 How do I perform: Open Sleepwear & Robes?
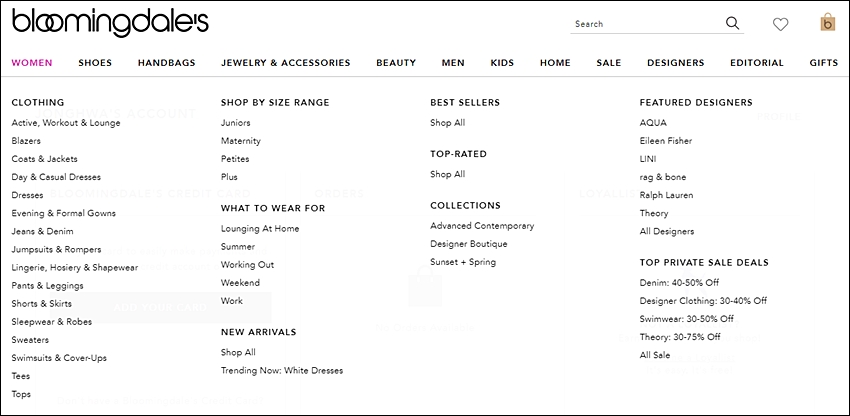(51, 322)
